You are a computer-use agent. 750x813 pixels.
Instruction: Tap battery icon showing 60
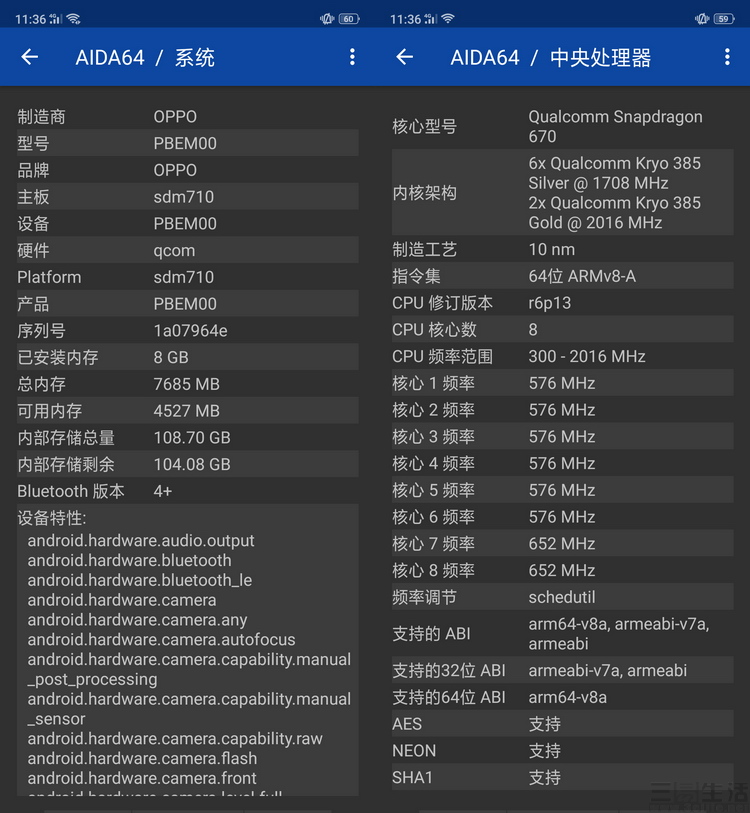tap(348, 19)
